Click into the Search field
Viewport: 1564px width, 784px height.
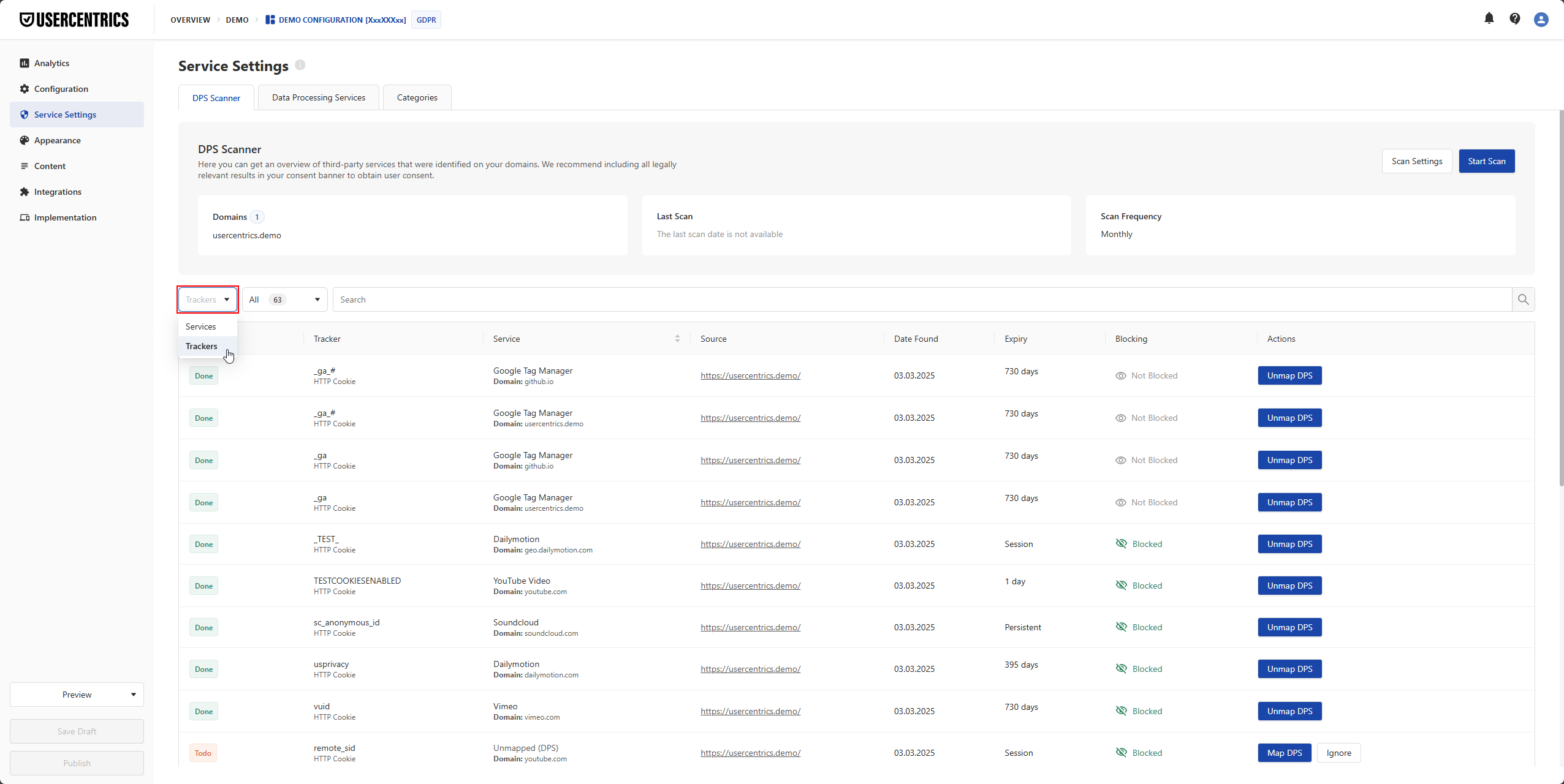[922, 300]
